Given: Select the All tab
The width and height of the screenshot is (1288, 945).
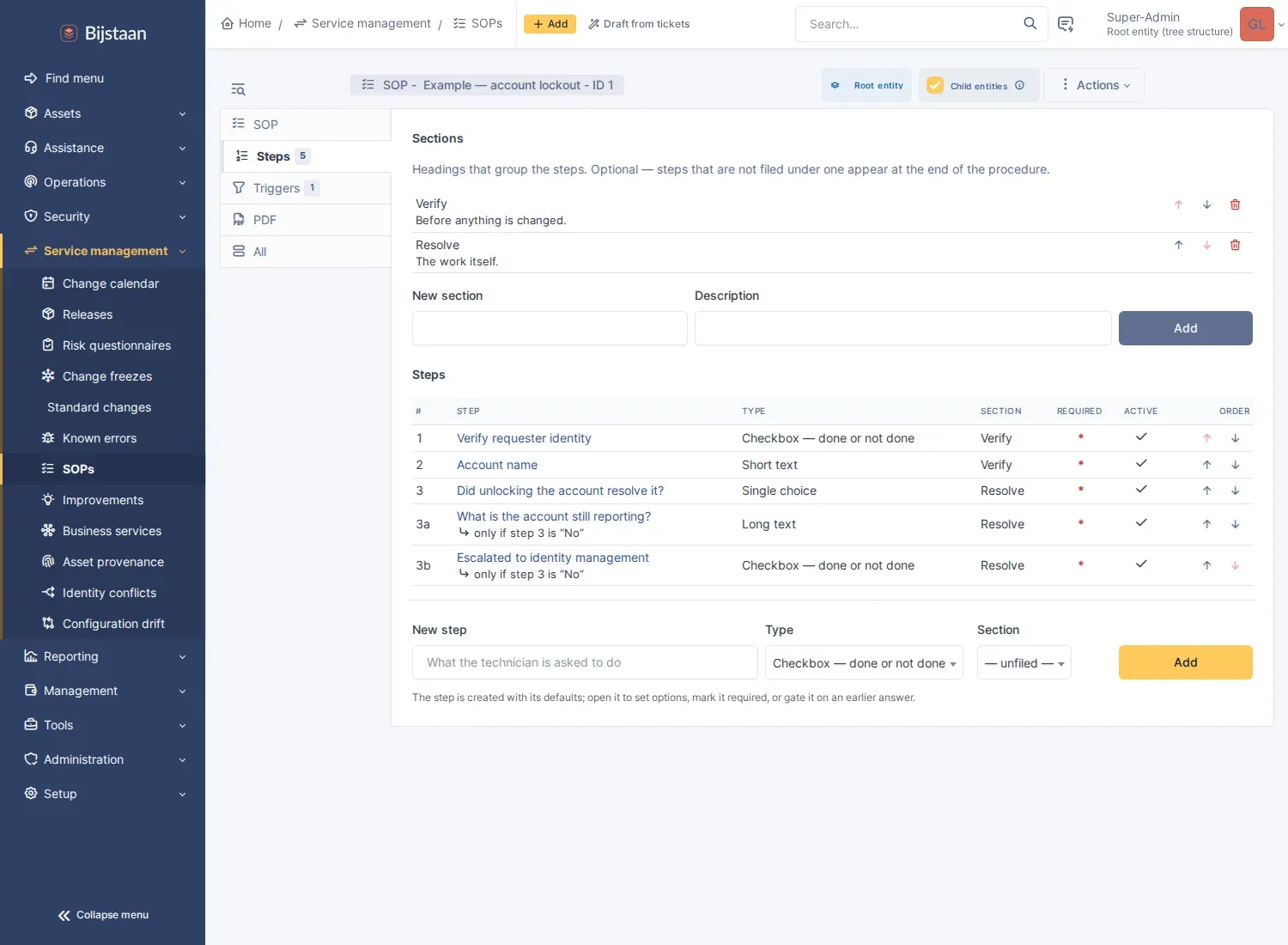Looking at the screenshot, I should [x=306, y=252].
